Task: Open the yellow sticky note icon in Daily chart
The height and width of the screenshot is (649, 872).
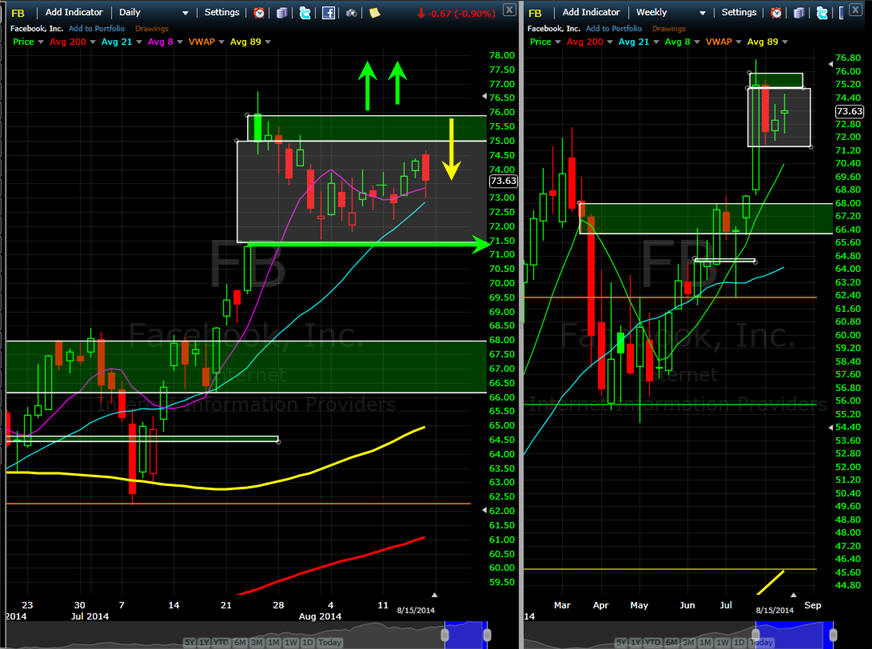Action: point(375,12)
